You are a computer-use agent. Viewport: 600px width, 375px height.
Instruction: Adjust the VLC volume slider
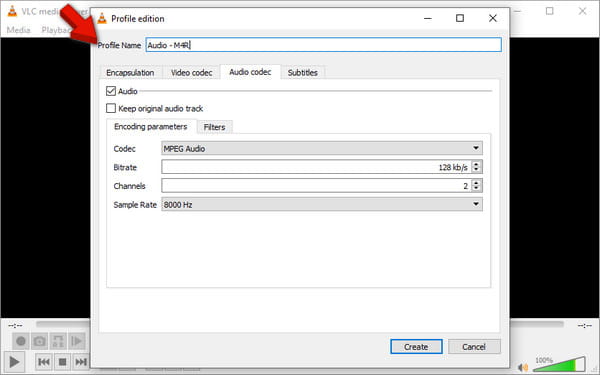pos(559,365)
